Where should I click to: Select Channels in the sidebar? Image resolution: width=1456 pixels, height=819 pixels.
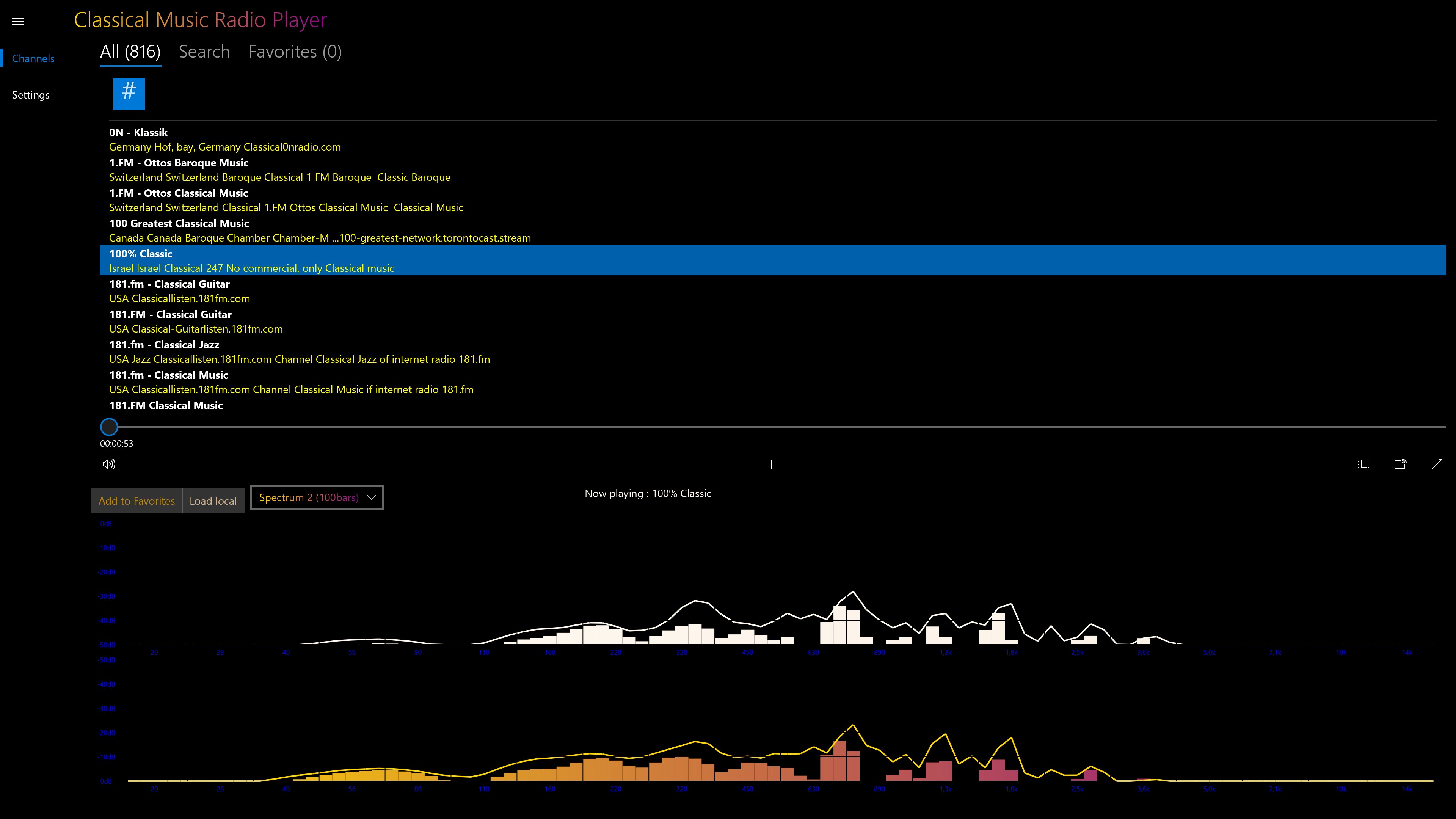pyautogui.click(x=33, y=59)
